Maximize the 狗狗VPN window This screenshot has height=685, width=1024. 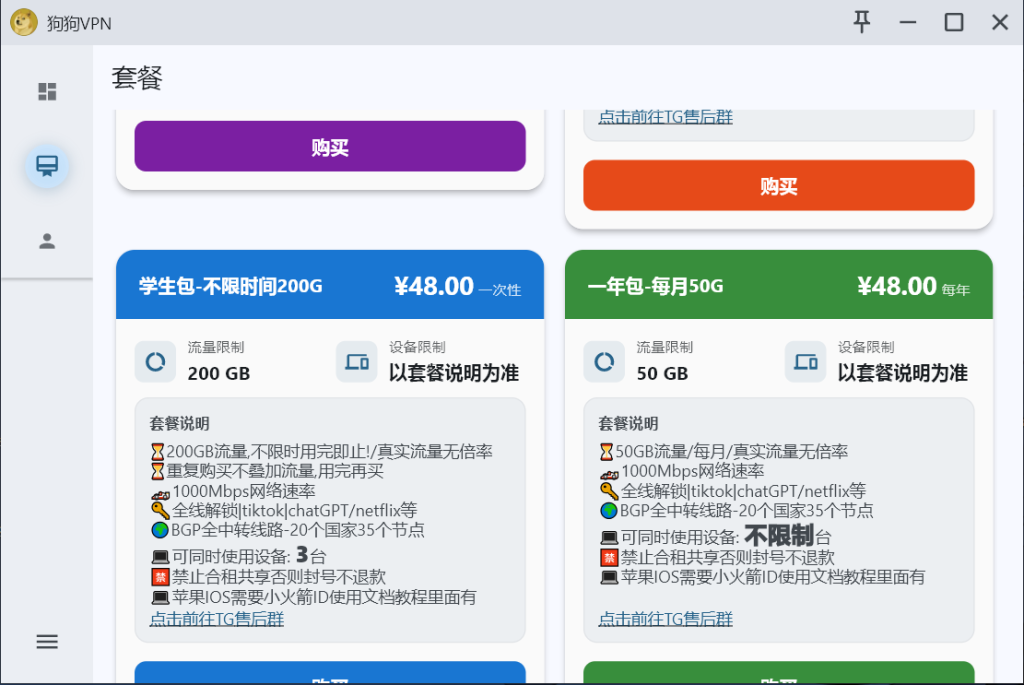point(954,22)
